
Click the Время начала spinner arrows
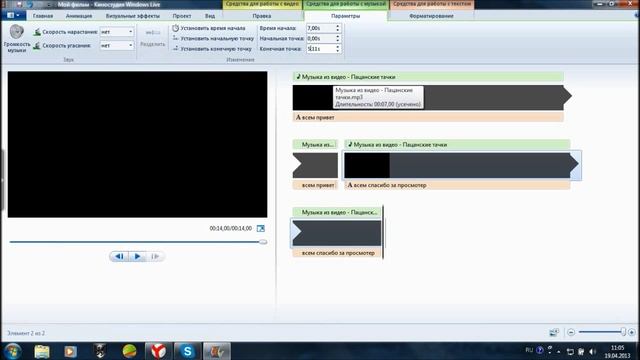(x=338, y=28)
